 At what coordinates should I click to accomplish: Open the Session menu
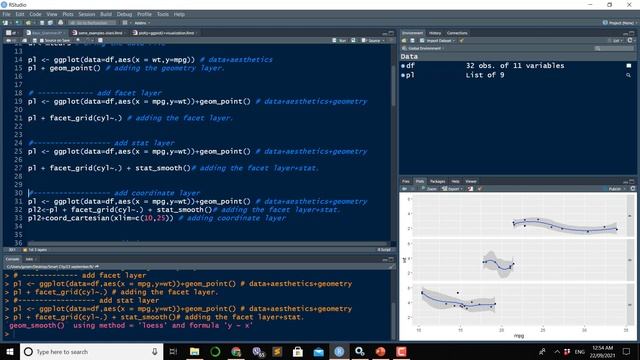87,14
